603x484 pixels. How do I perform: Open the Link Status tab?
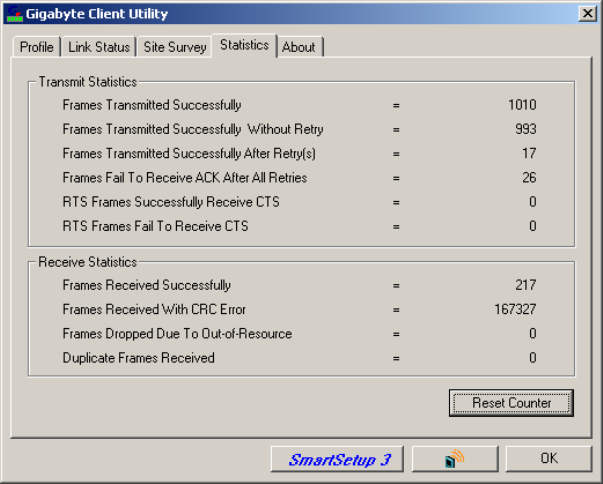pos(99,47)
